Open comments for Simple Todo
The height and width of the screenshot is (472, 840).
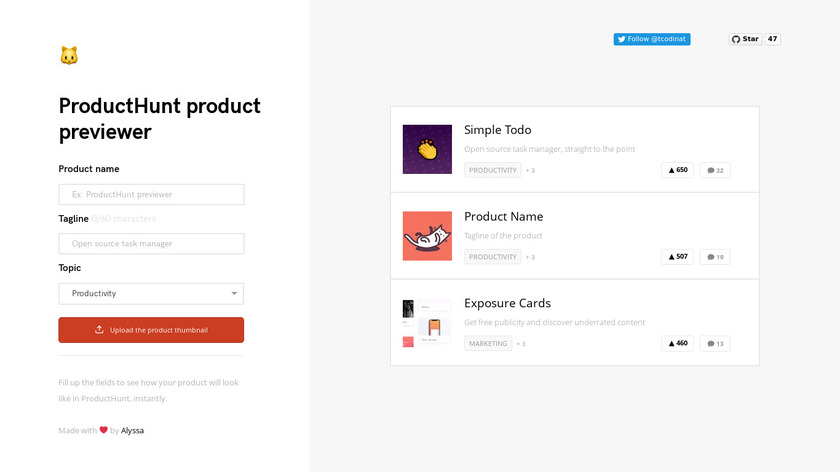tap(715, 170)
